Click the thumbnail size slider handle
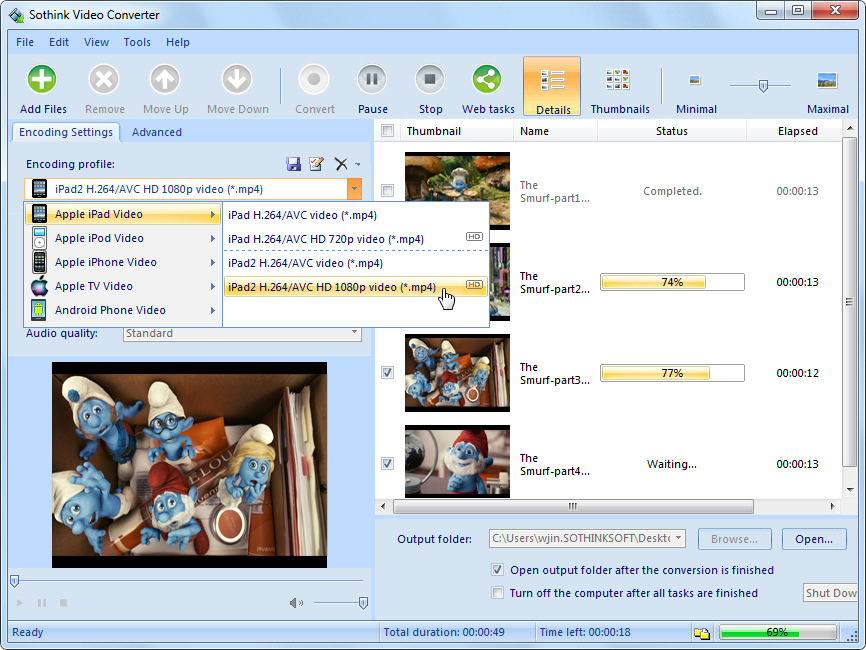The image size is (866, 650). point(763,86)
